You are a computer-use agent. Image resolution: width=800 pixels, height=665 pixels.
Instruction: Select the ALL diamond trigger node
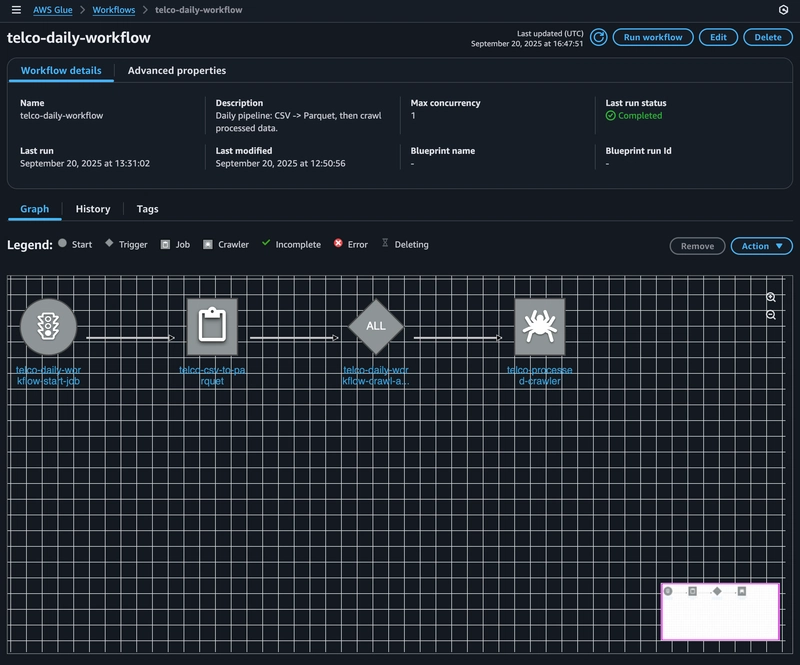(x=376, y=326)
